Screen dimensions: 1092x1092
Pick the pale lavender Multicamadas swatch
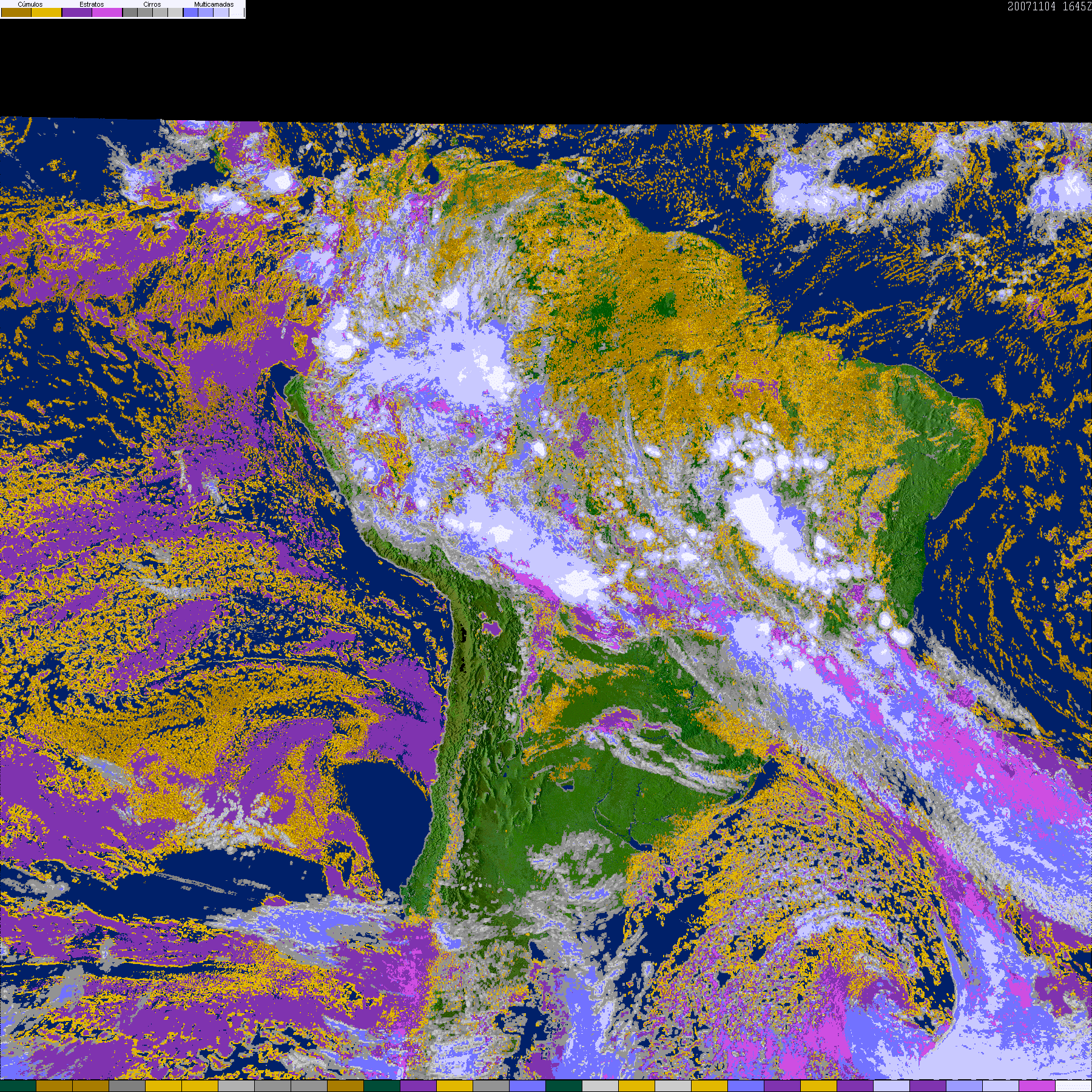coord(221,12)
